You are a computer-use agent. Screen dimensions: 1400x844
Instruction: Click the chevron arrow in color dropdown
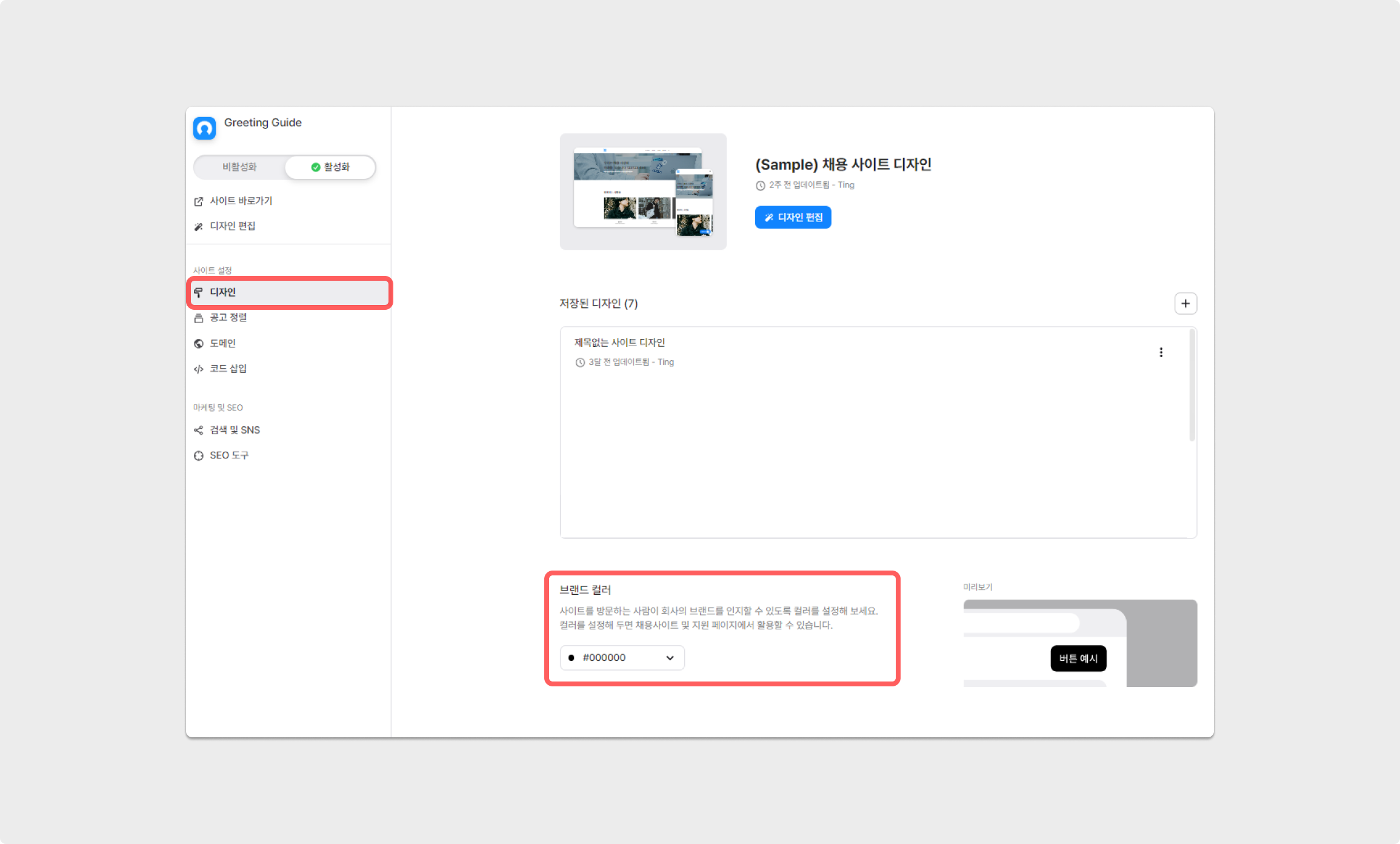[x=670, y=658]
